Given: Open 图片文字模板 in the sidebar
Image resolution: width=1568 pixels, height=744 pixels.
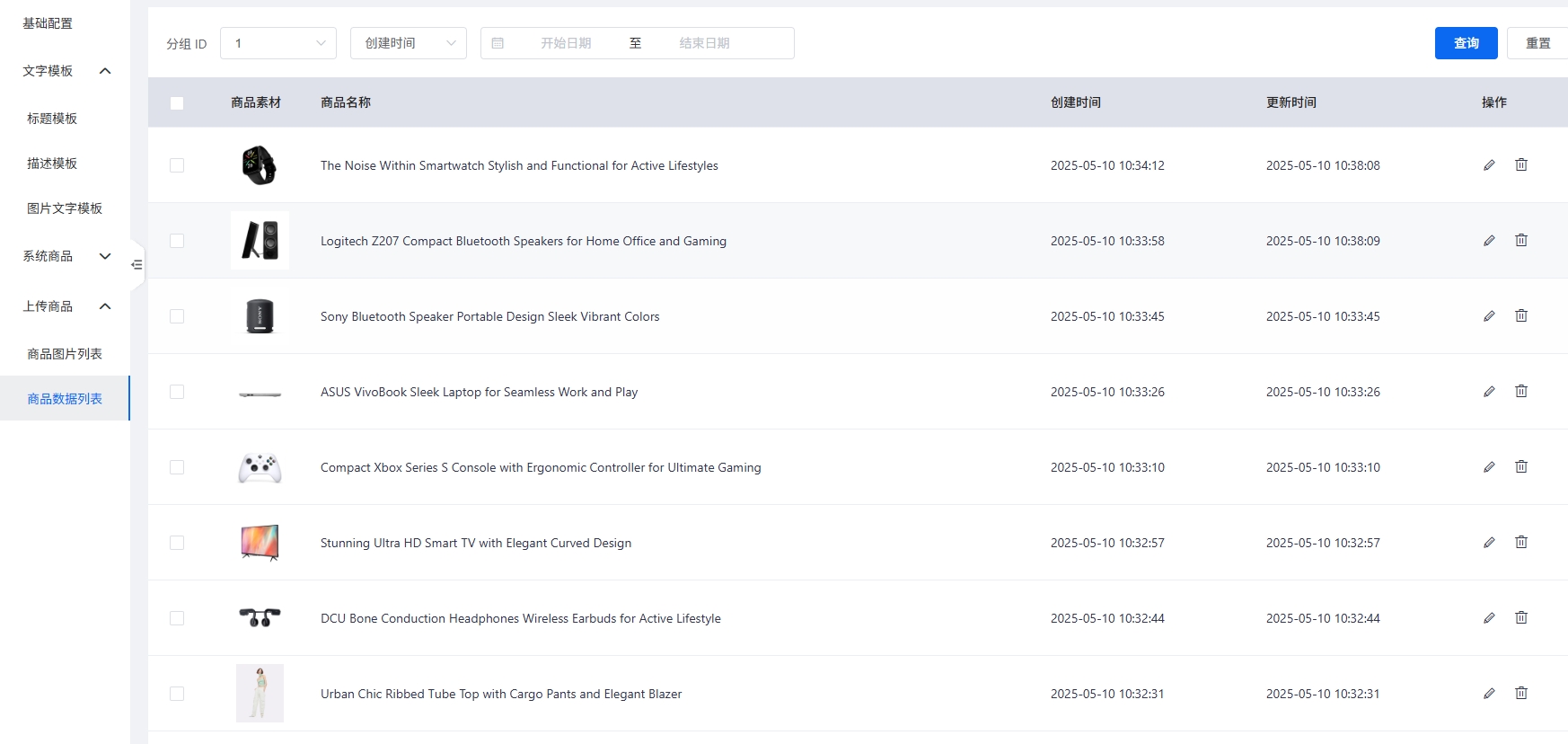Looking at the screenshot, I should 65,208.
